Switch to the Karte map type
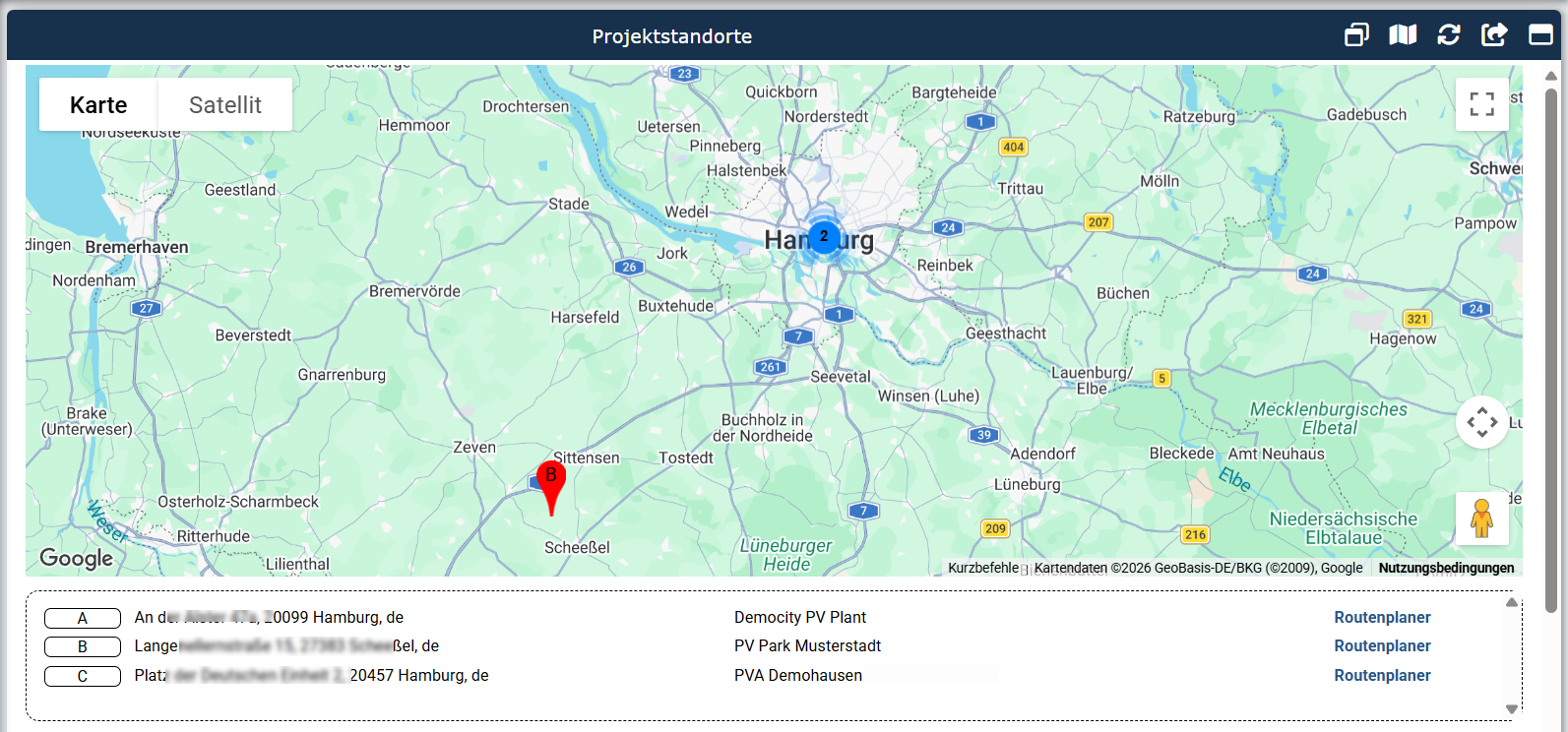Screen dimensions: 1568x732 (x=98, y=104)
